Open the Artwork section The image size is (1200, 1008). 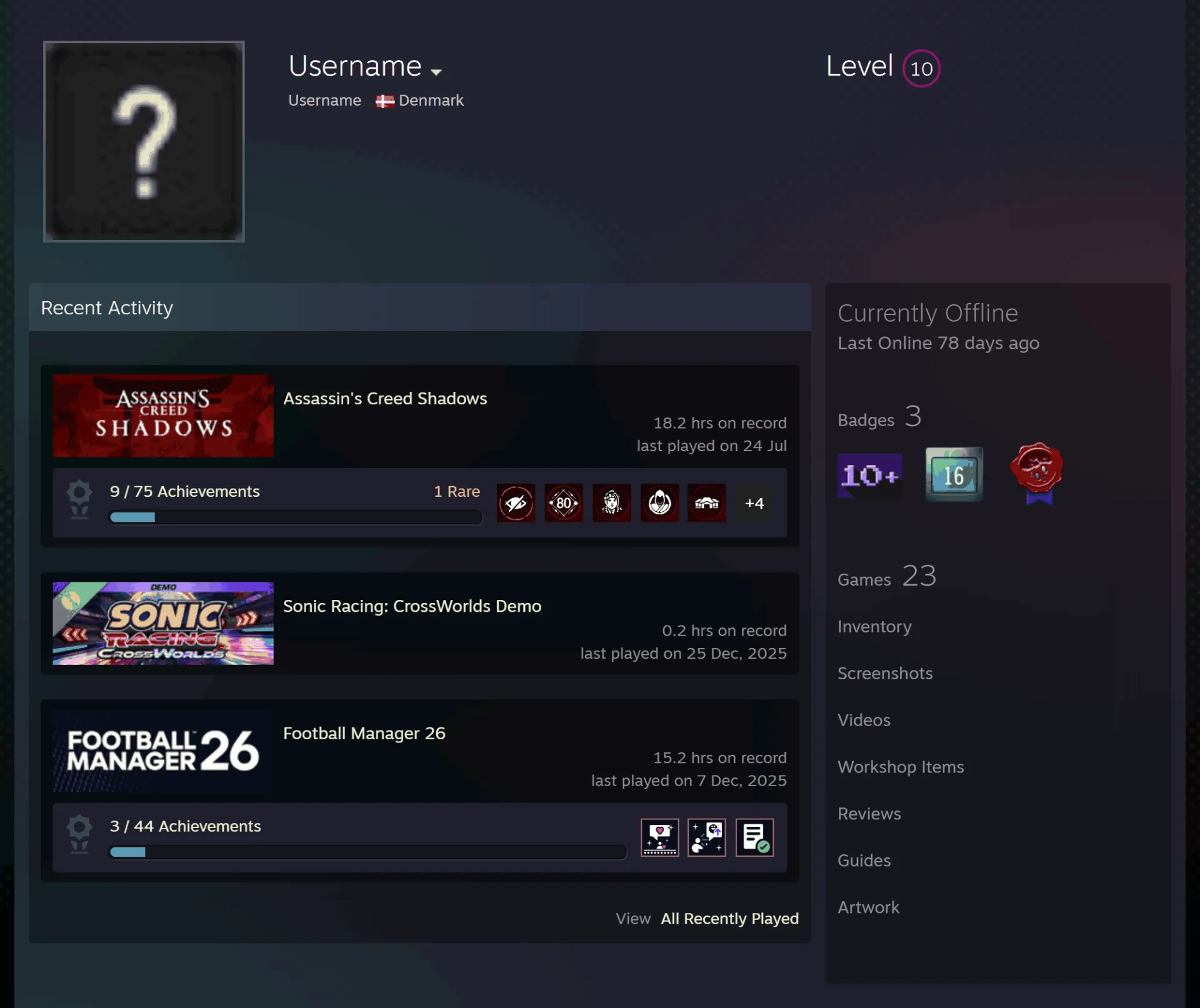[x=868, y=908]
